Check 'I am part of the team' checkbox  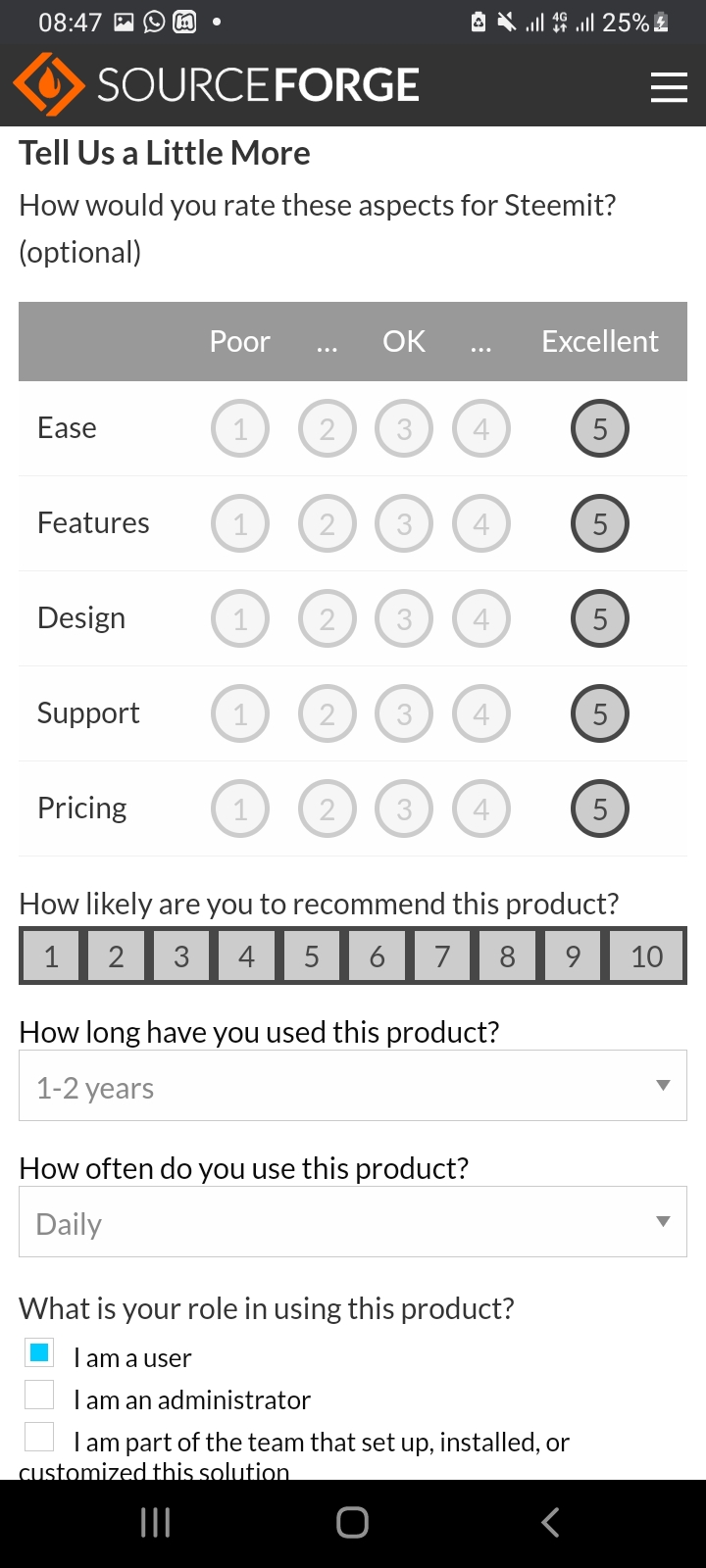click(x=39, y=1437)
